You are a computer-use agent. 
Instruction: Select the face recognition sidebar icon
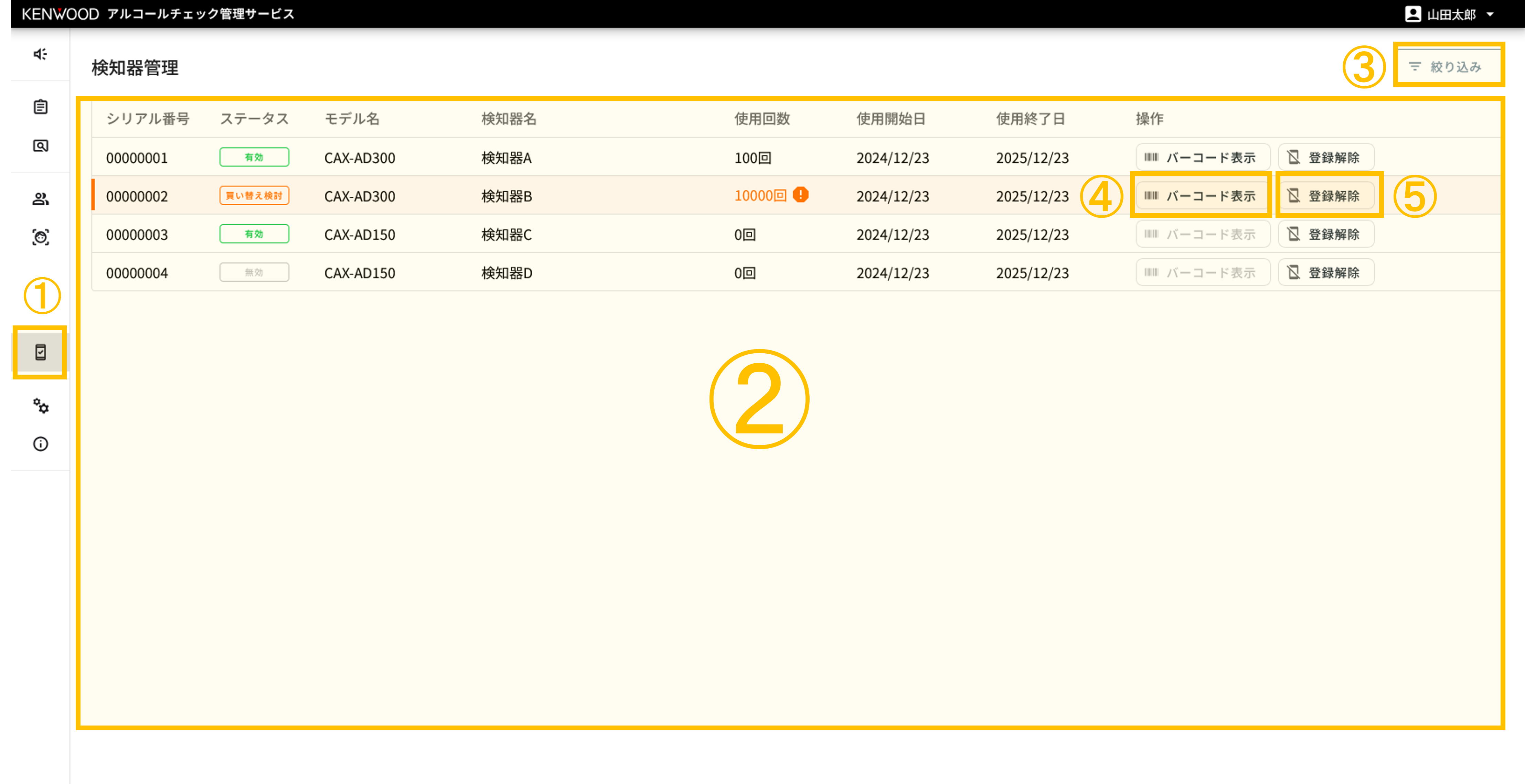[x=40, y=237]
